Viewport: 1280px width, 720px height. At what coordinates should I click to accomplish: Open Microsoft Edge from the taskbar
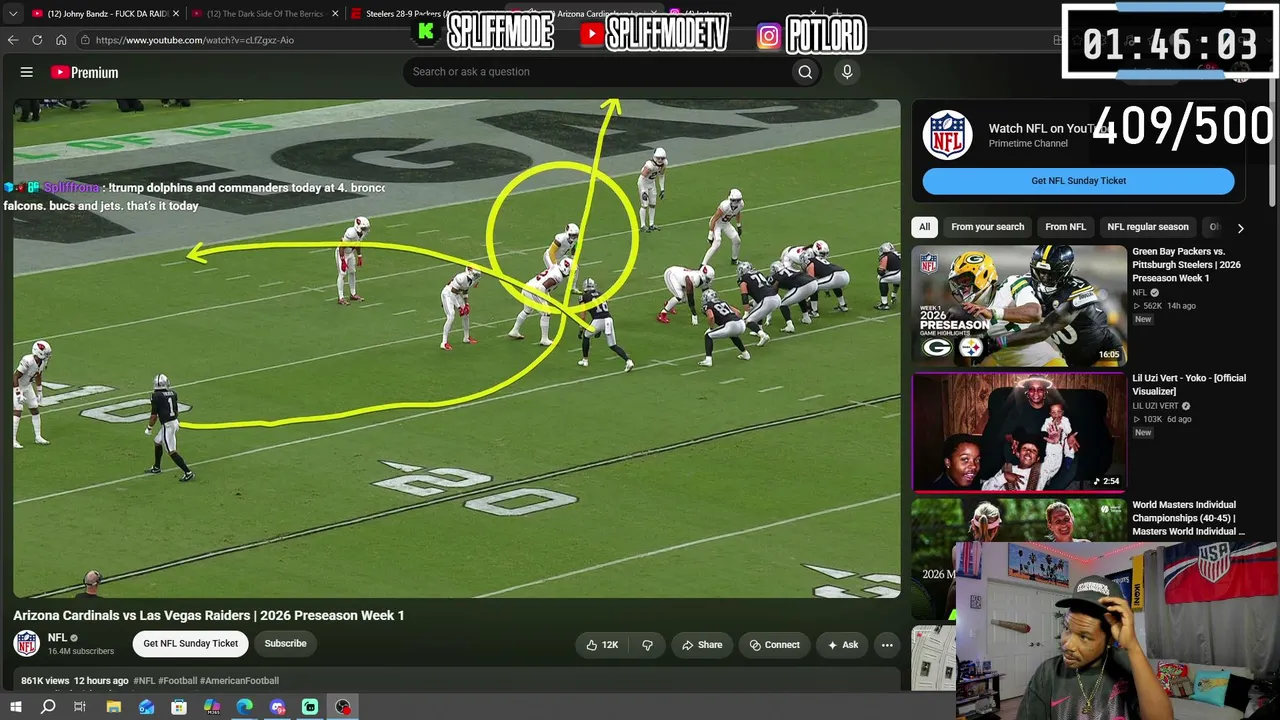tap(245, 707)
